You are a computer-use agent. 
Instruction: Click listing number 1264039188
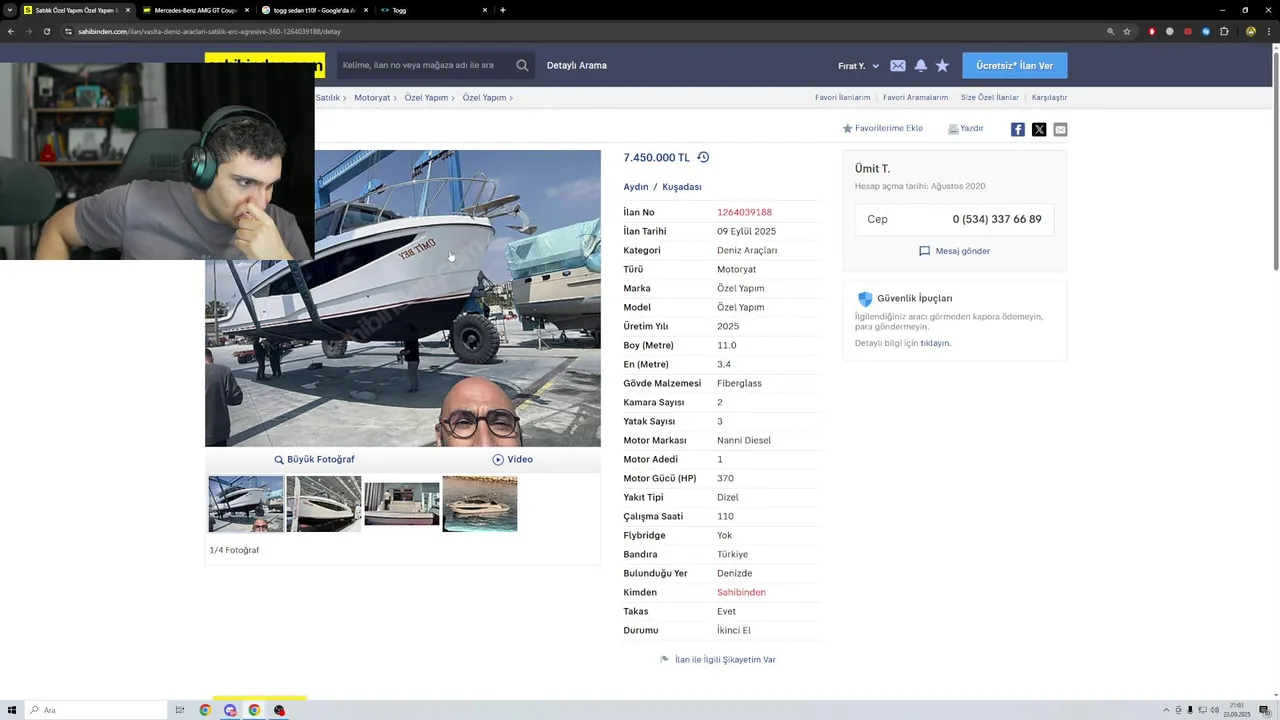(744, 212)
